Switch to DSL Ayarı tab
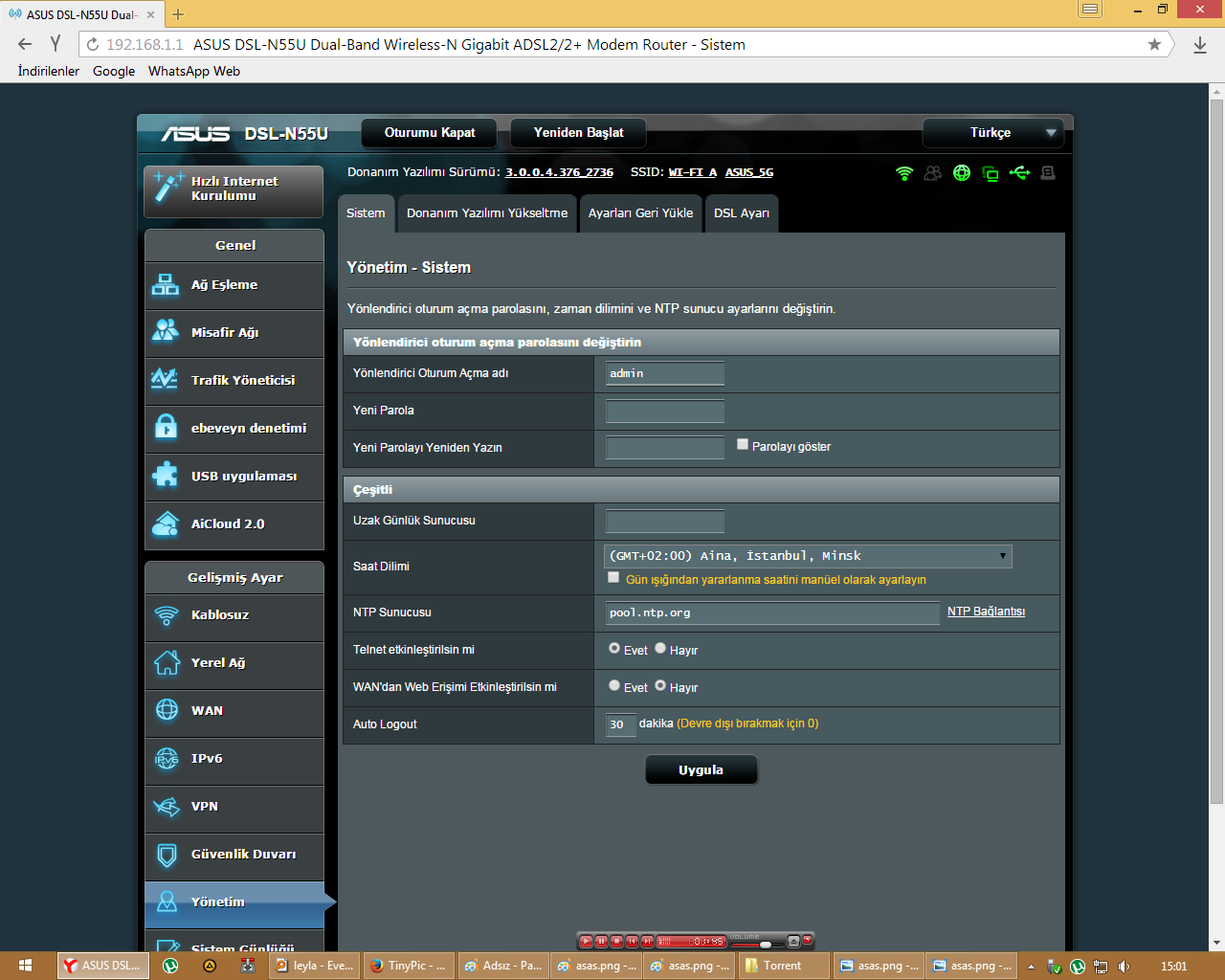The width and height of the screenshot is (1225, 980). 742,213
